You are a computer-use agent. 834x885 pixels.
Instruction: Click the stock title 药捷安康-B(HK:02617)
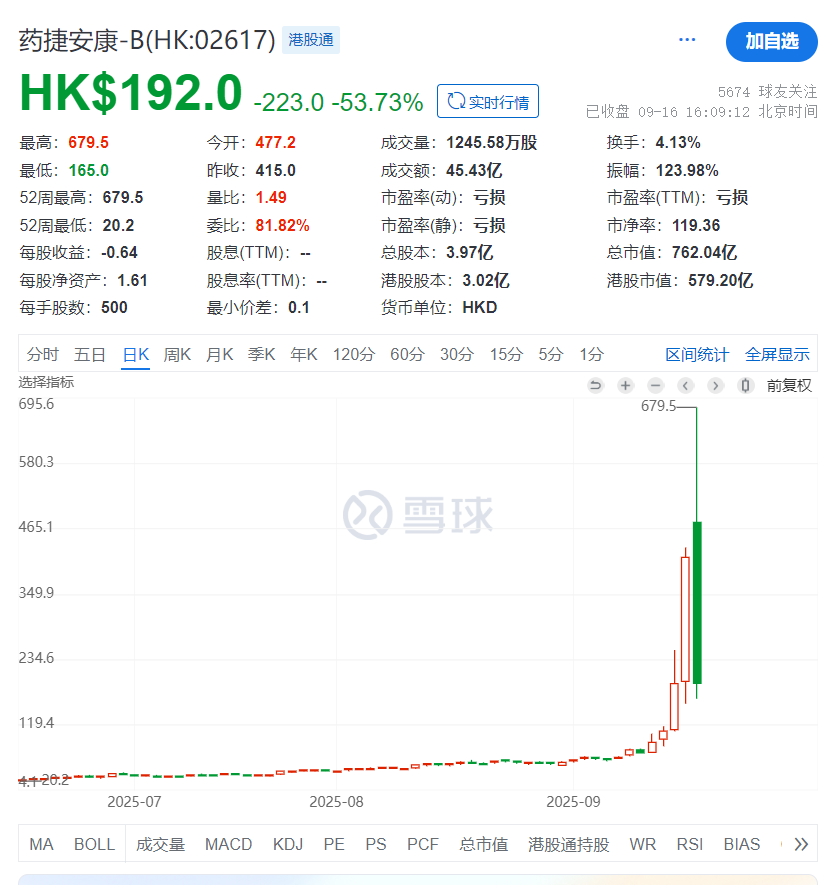click(147, 41)
